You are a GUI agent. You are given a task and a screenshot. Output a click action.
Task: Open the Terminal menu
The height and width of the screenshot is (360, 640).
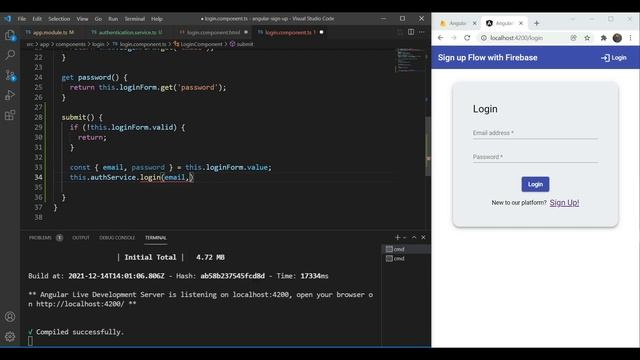pyautogui.click(x=134, y=19)
